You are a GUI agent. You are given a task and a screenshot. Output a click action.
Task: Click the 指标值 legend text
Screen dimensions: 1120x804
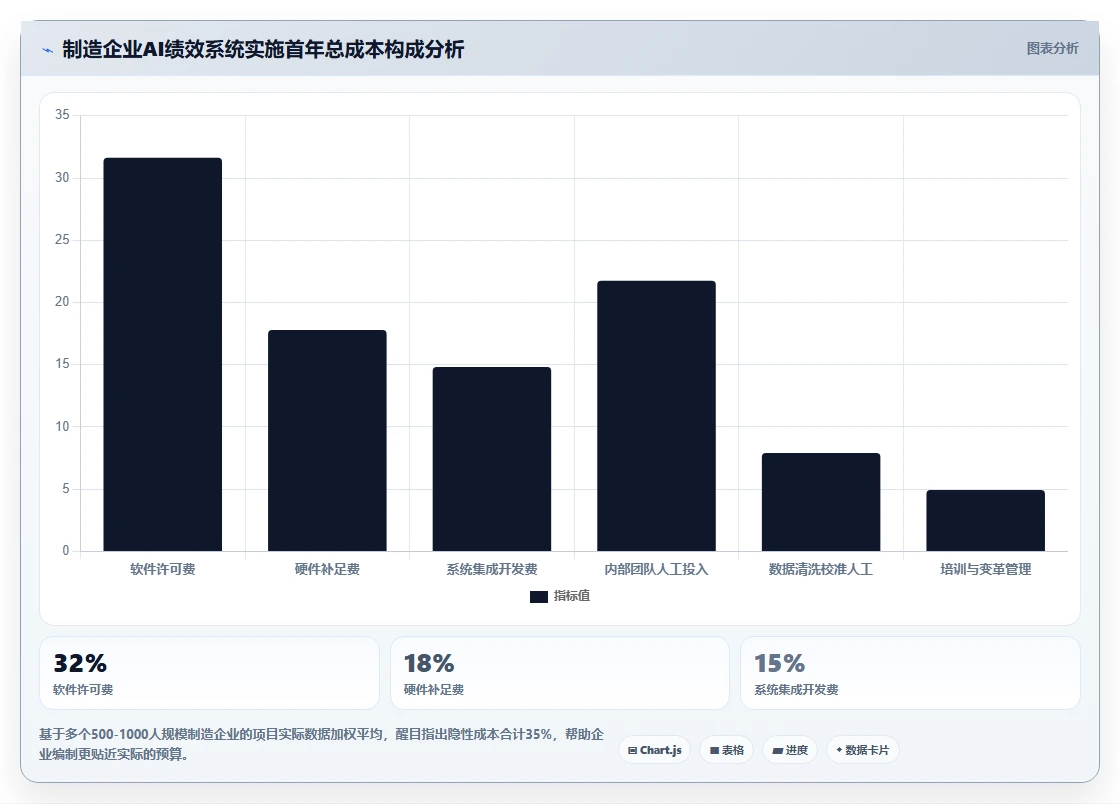(x=571, y=596)
